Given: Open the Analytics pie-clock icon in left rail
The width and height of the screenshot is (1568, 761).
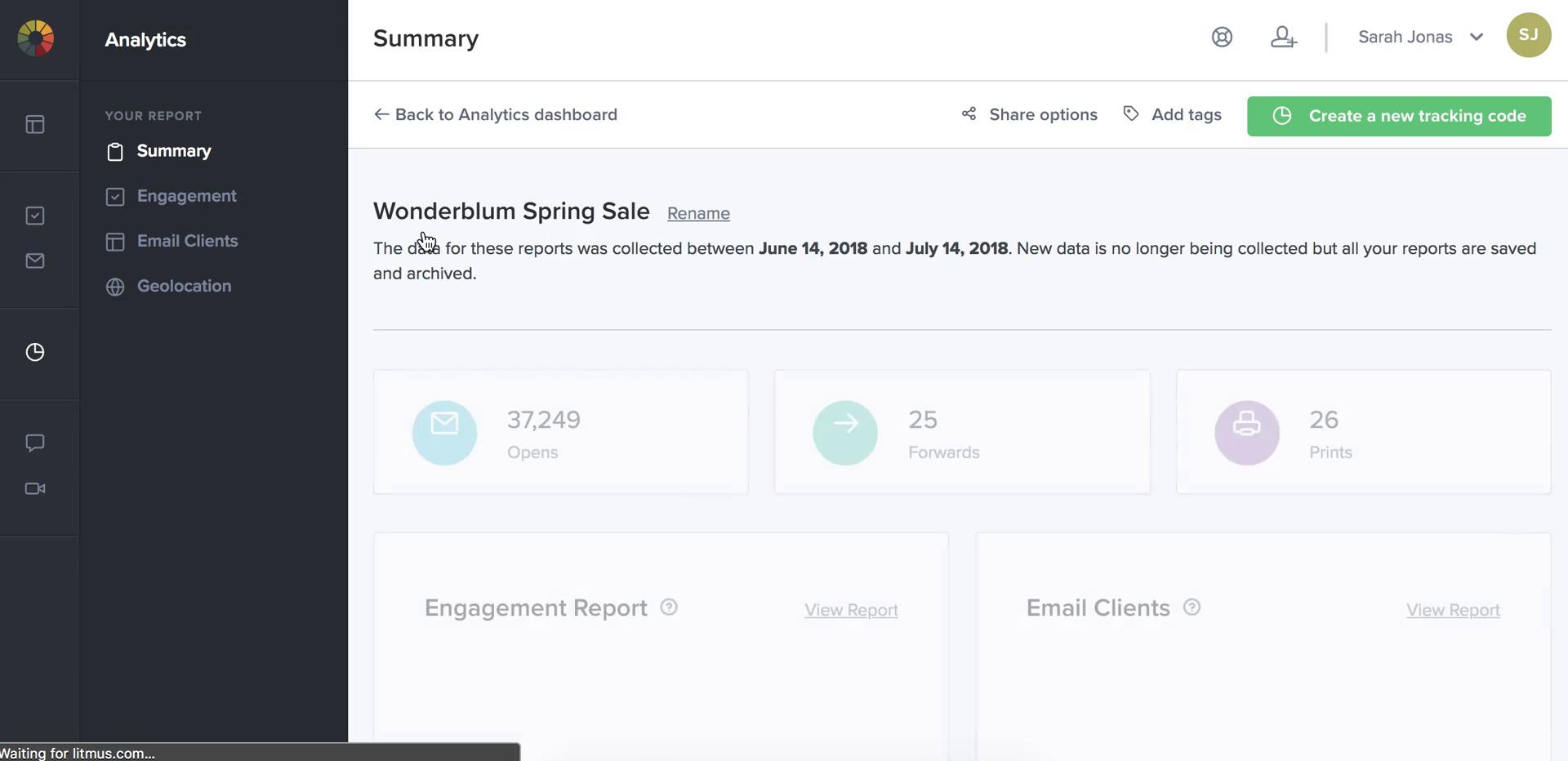Looking at the screenshot, I should pyautogui.click(x=35, y=352).
